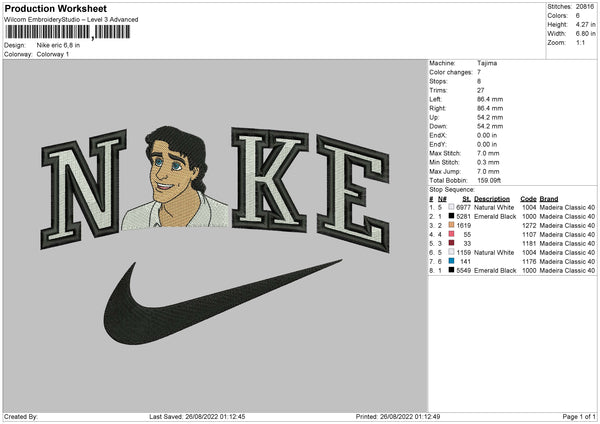Click the 'Description' column header
600x424 pixels.
(x=492, y=199)
